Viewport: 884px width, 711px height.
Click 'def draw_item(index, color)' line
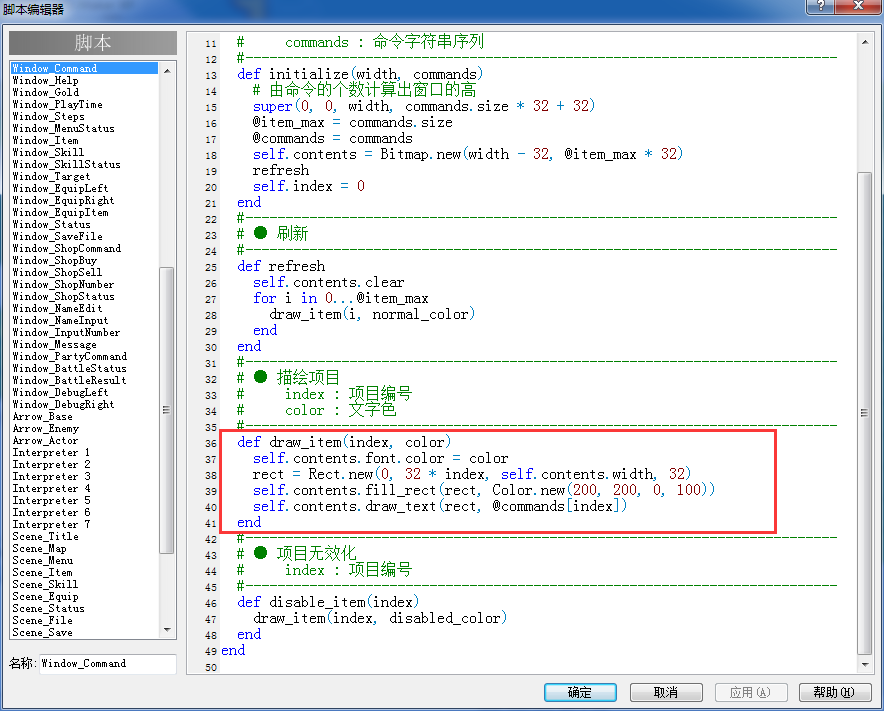[344, 442]
